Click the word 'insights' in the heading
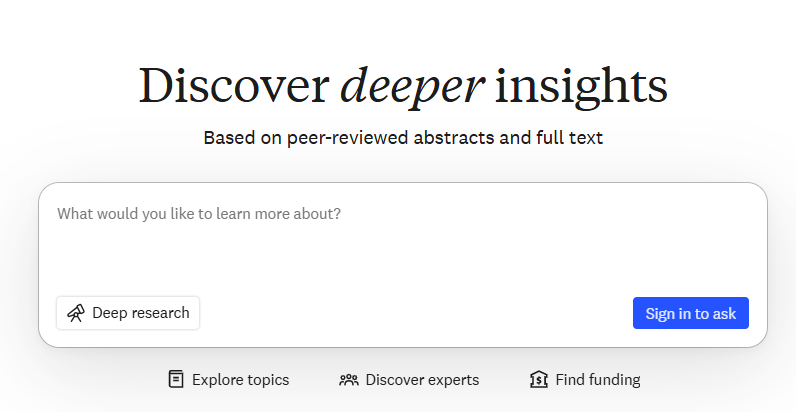 tap(581, 87)
